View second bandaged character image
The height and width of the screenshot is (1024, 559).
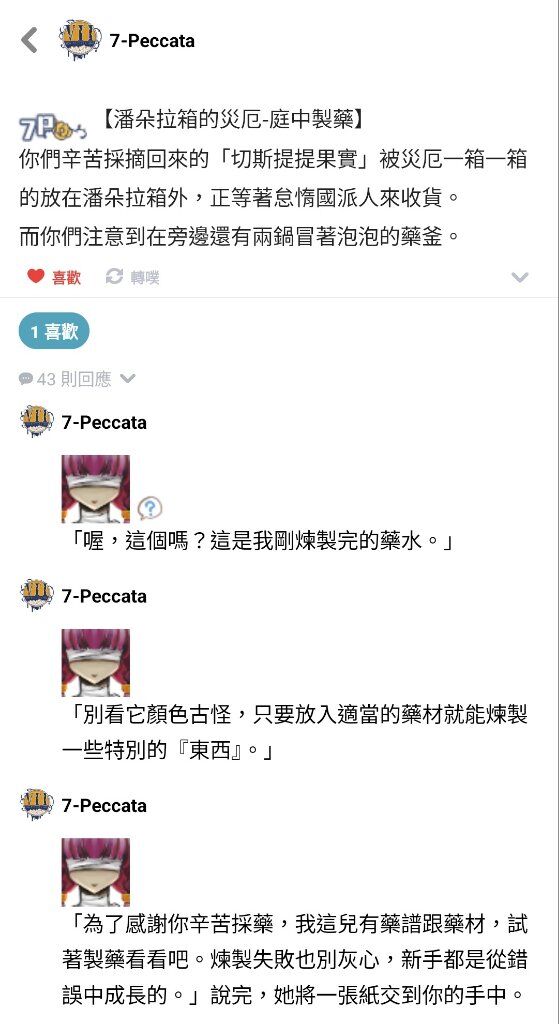coord(95,663)
